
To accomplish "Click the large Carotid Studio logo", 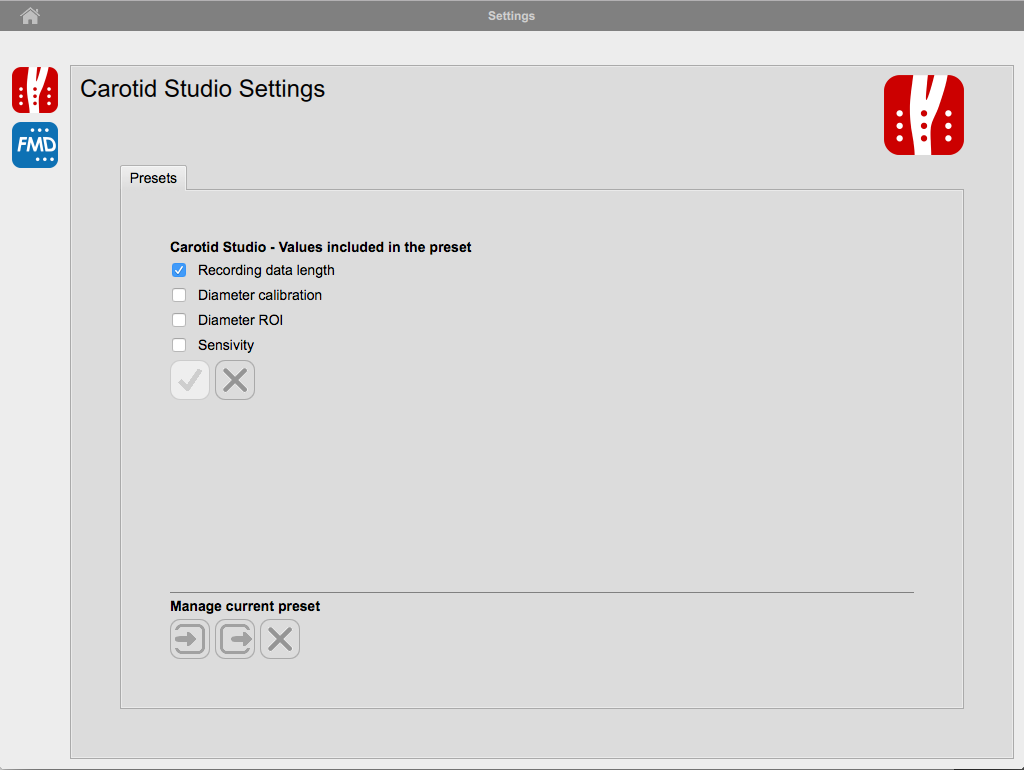I will 923,115.
